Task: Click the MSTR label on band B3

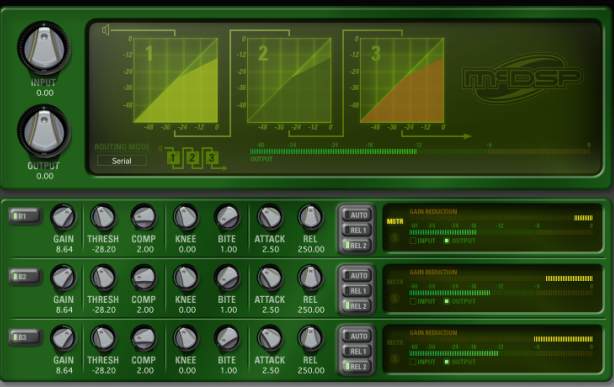Action: click(x=395, y=343)
